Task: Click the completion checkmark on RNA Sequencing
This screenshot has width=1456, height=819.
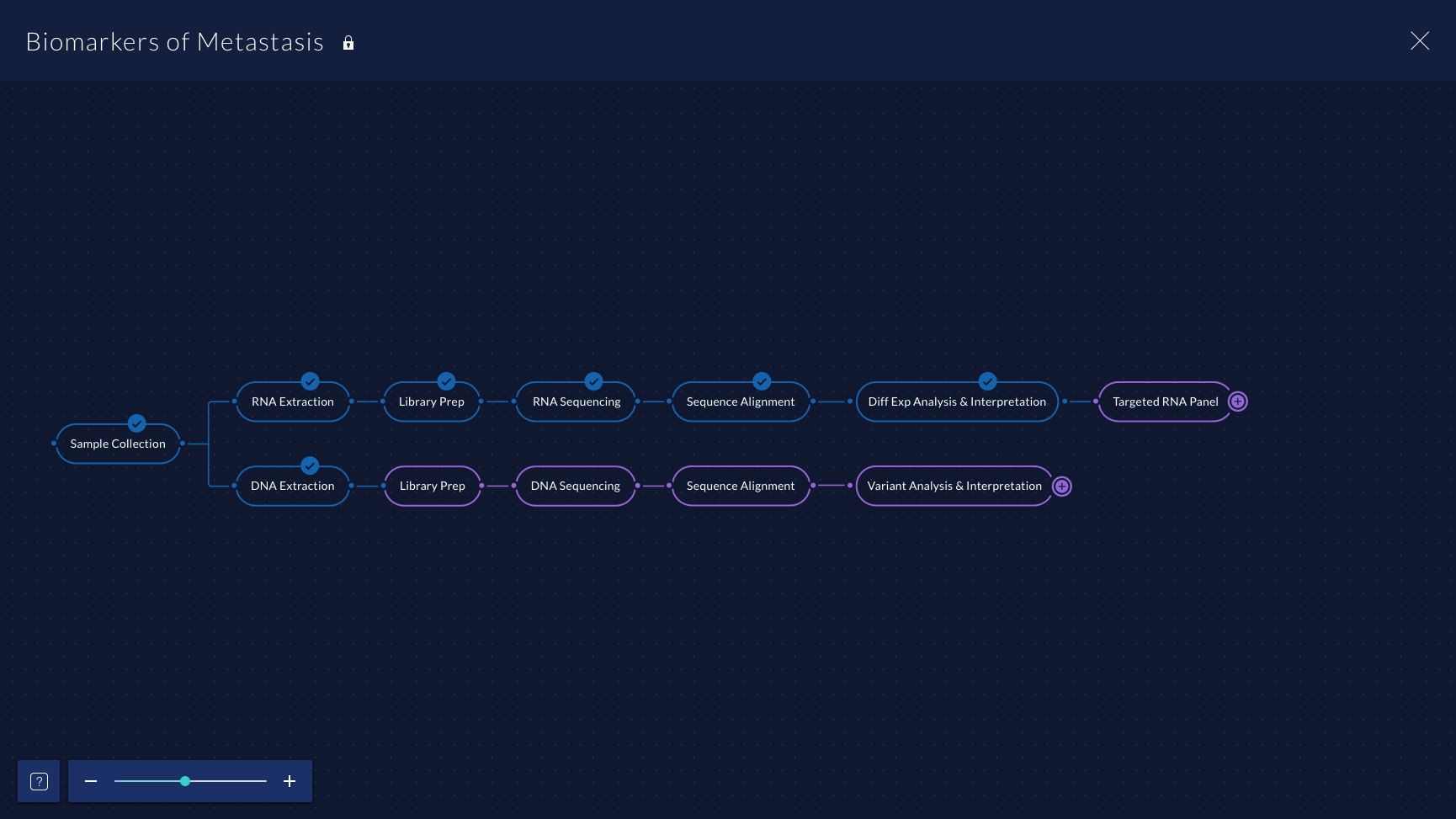Action: click(x=593, y=381)
